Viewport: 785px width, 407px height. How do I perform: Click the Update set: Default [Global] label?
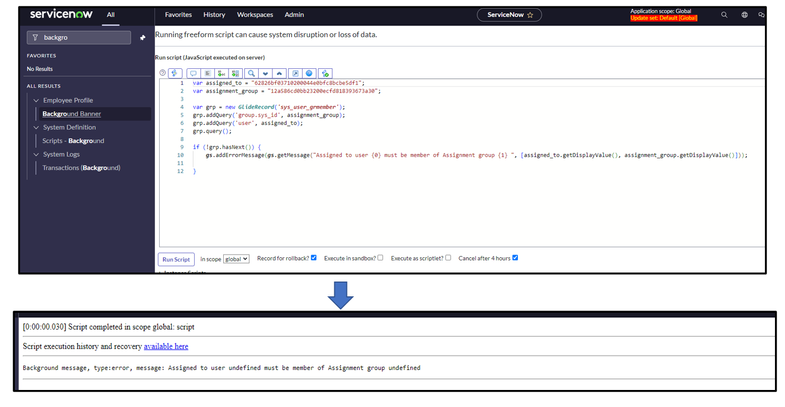(x=663, y=19)
